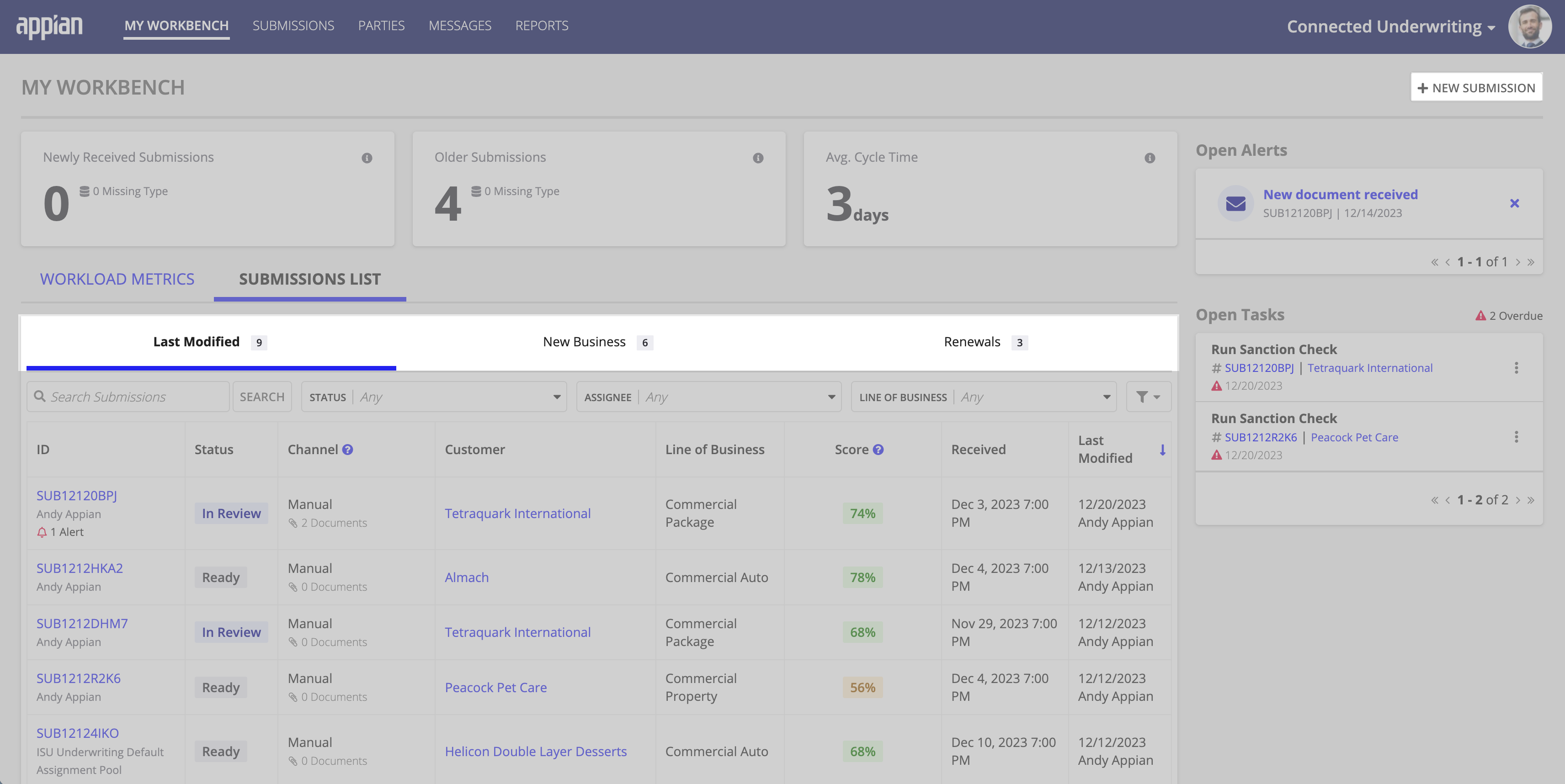Open the STATUS filter dropdown
Viewport: 1565px width, 784px height.
(434, 397)
